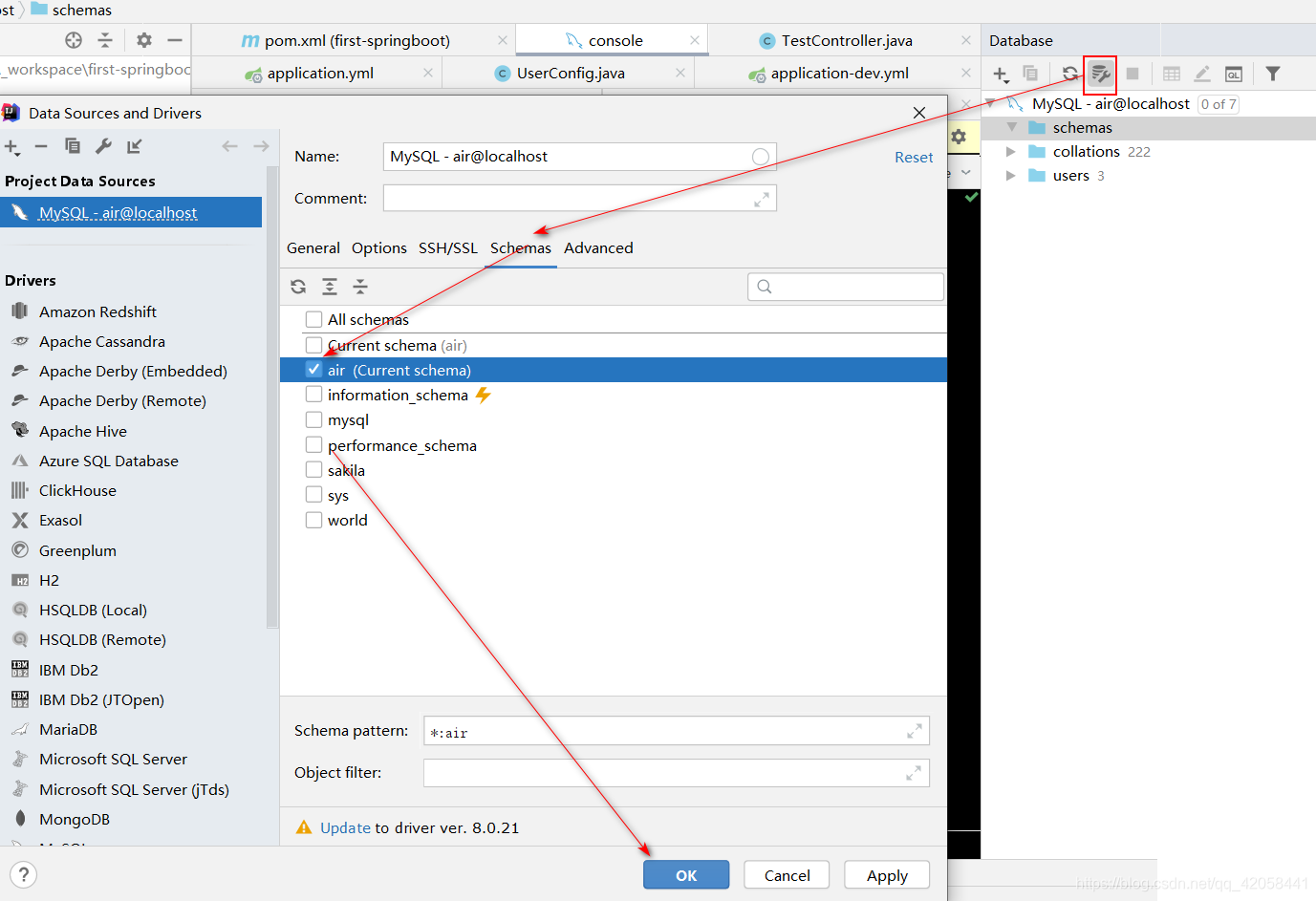1316x901 pixels.
Task: Click the Update driver link
Action: tap(345, 827)
